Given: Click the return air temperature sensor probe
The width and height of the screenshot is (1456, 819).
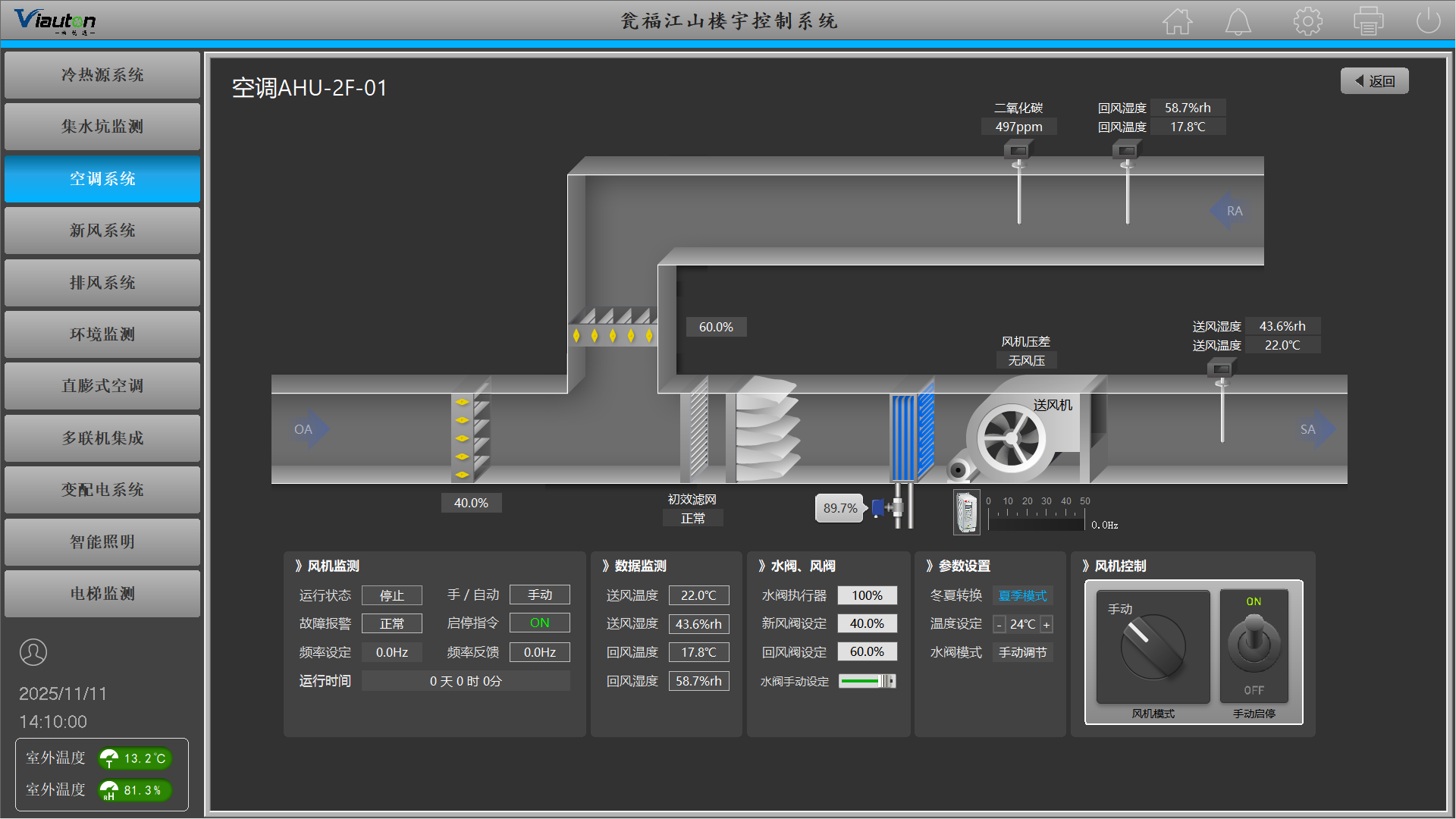Looking at the screenshot, I should 1127,182.
